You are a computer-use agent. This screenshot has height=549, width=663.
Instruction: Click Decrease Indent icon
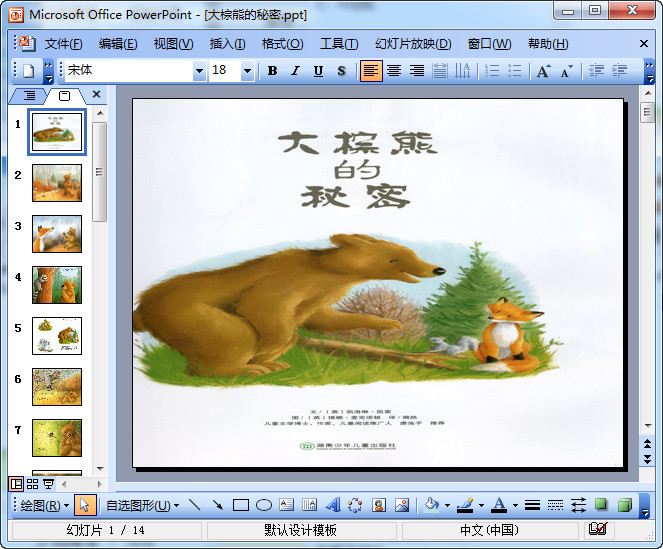(x=596, y=71)
